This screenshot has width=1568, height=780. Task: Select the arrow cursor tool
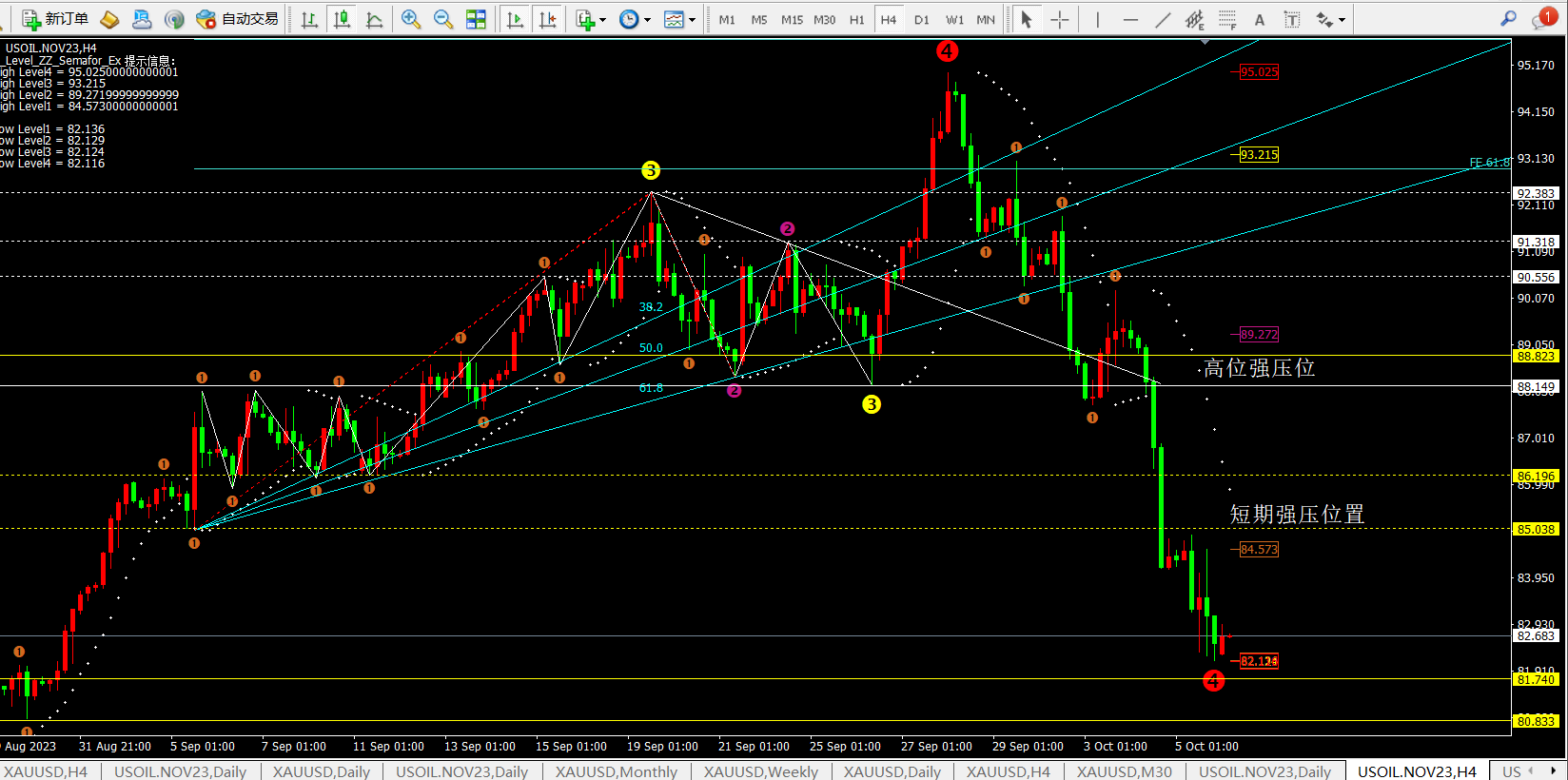click(x=1026, y=19)
